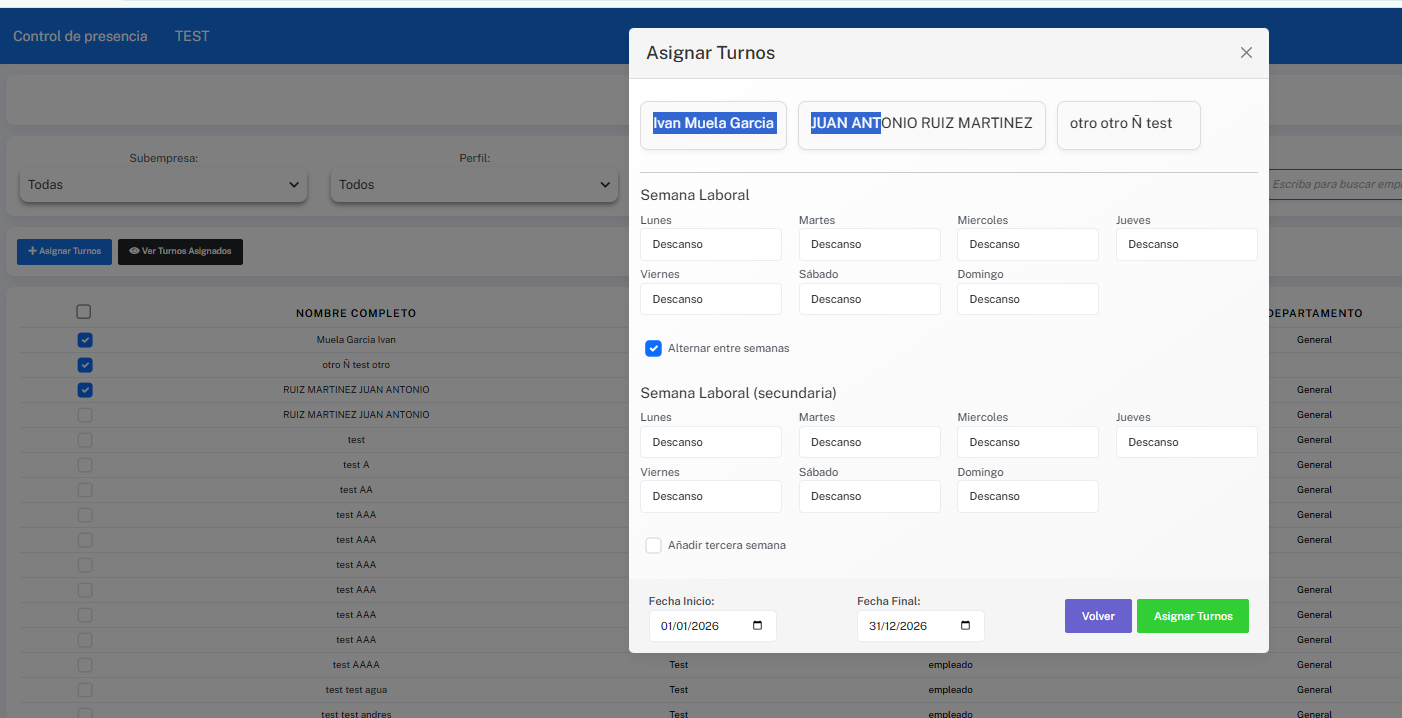The width and height of the screenshot is (1402, 718).
Task: Uncheck the Muela Garcia Ivan row checkbox
Action: pos(85,340)
